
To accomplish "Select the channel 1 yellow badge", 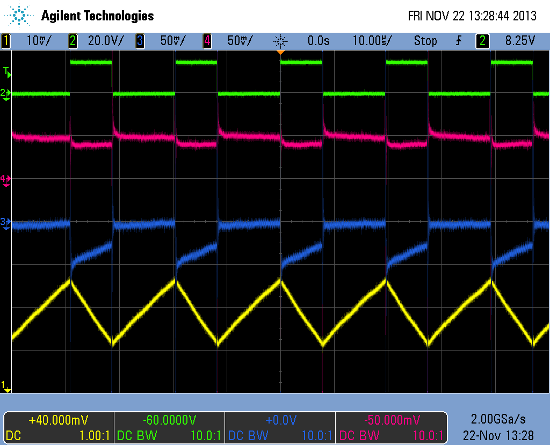I will coord(6,41).
